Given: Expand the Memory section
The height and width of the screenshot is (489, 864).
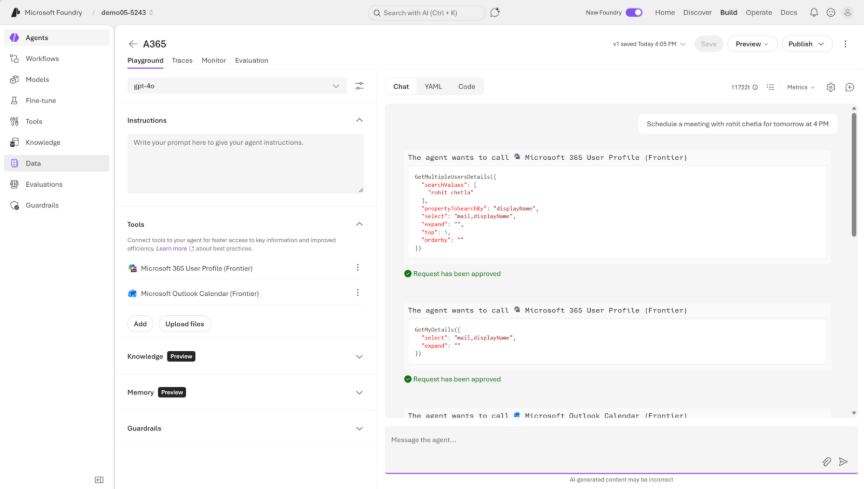Looking at the screenshot, I should (359, 393).
